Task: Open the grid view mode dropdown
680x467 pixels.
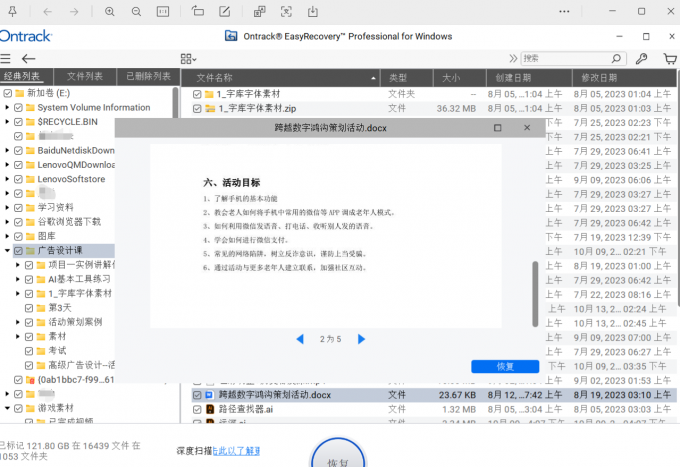Action: pyautogui.click(x=189, y=59)
